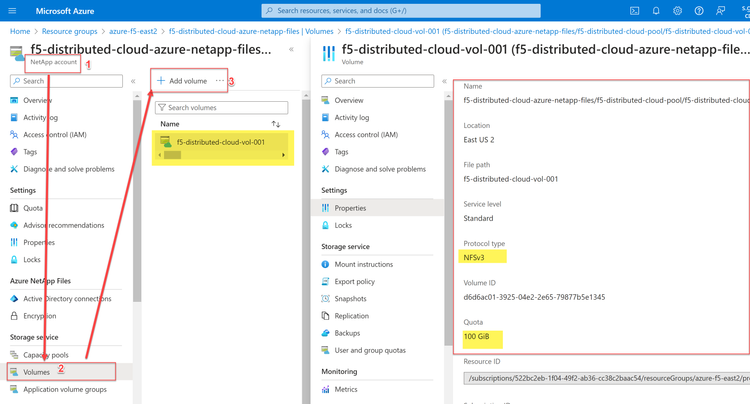750x404 pixels.
Task: Select Properties in the volume Settings menu
Action: (x=350, y=208)
